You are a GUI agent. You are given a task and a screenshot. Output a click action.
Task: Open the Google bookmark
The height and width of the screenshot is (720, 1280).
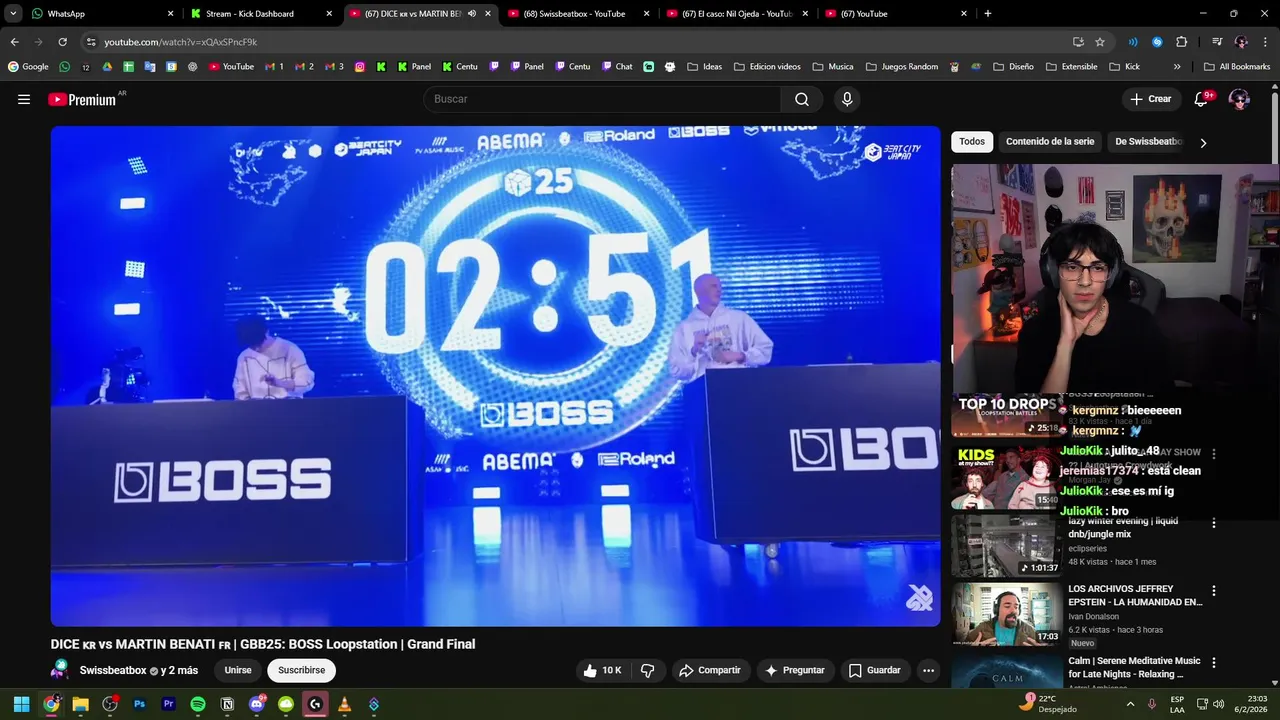[28, 67]
